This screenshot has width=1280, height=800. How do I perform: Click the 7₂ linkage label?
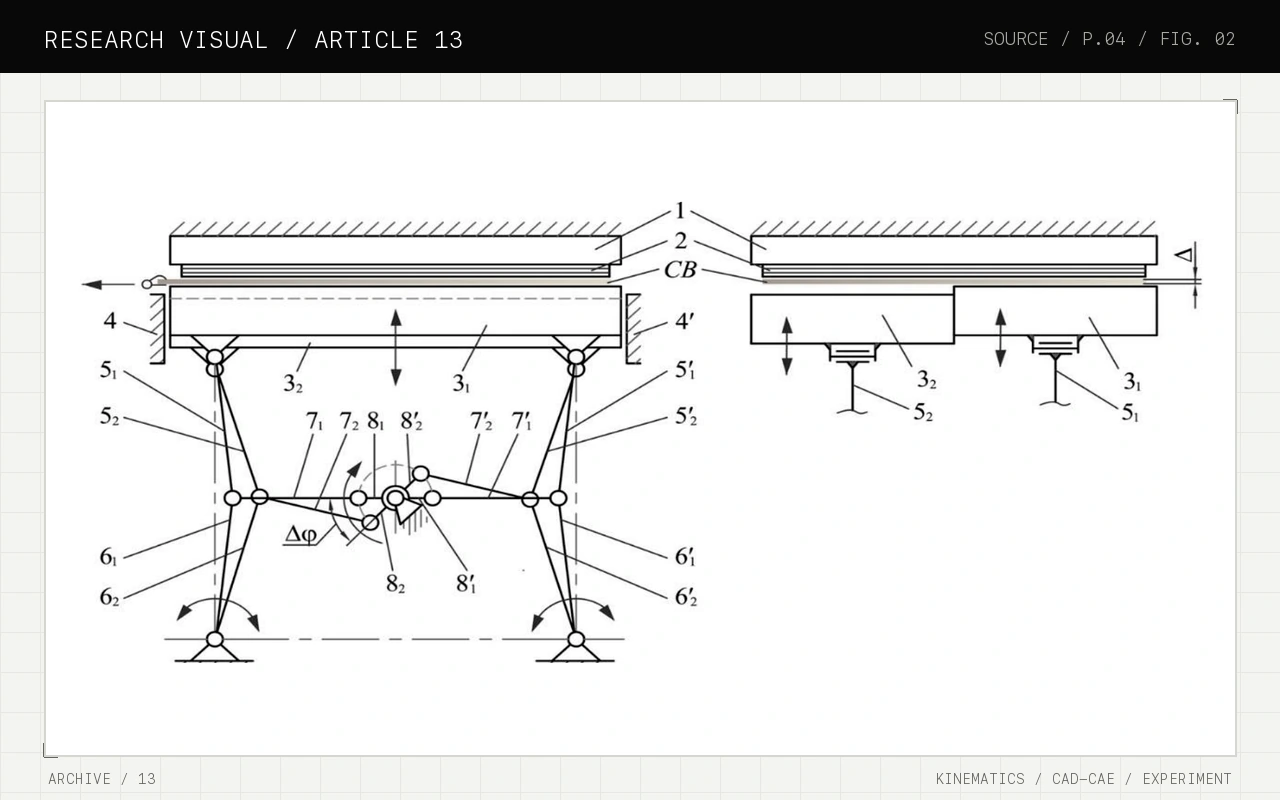pos(348,422)
